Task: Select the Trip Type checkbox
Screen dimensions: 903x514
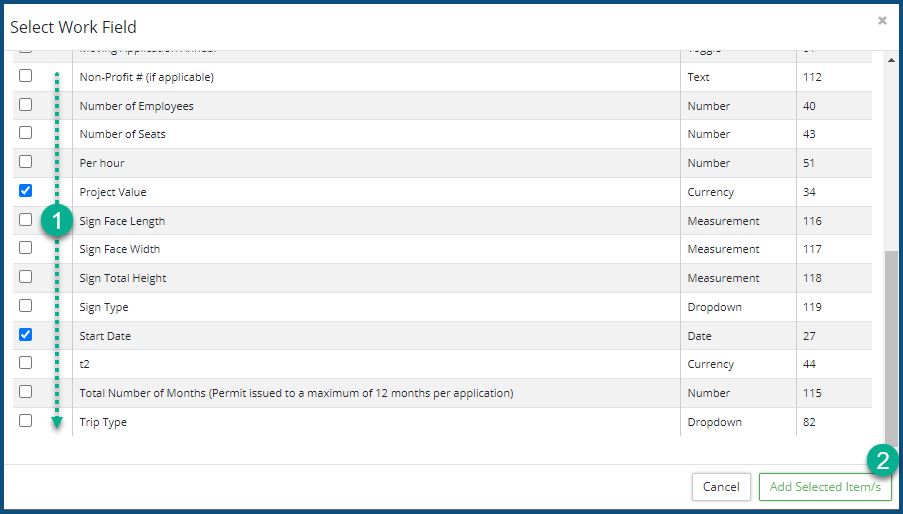Action: click(26, 421)
